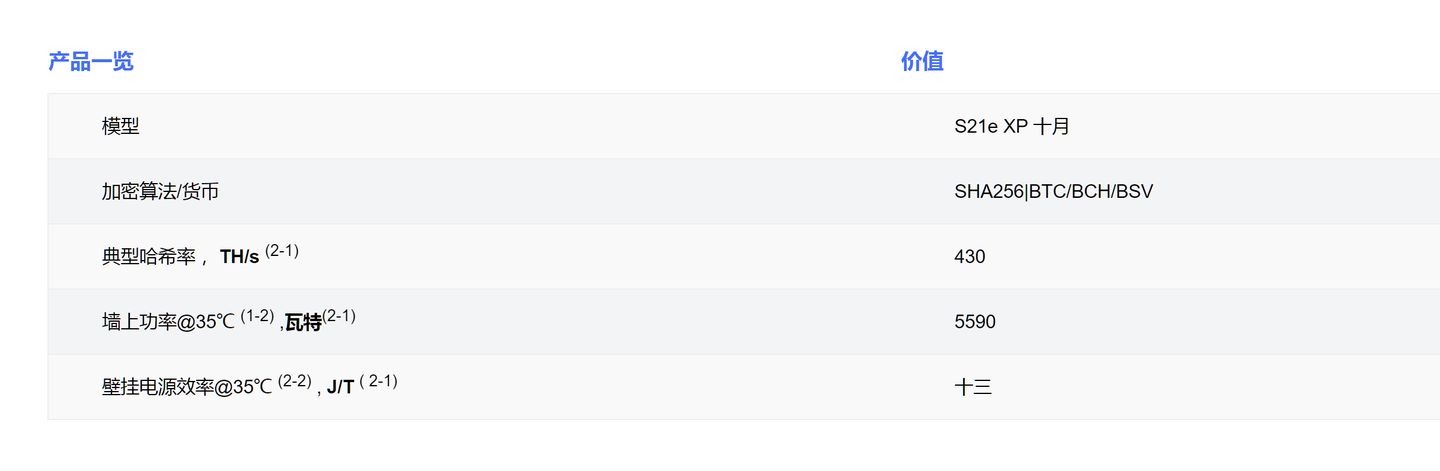This screenshot has height=471, width=1440.
Task: Click the bold J/T unit text
Action: [x=340, y=387]
